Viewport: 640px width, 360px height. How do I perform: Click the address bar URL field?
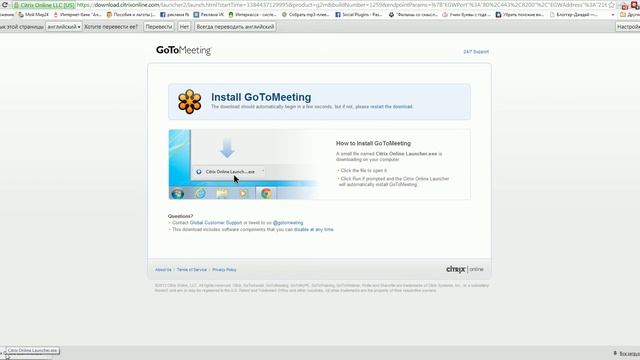pos(341,5)
